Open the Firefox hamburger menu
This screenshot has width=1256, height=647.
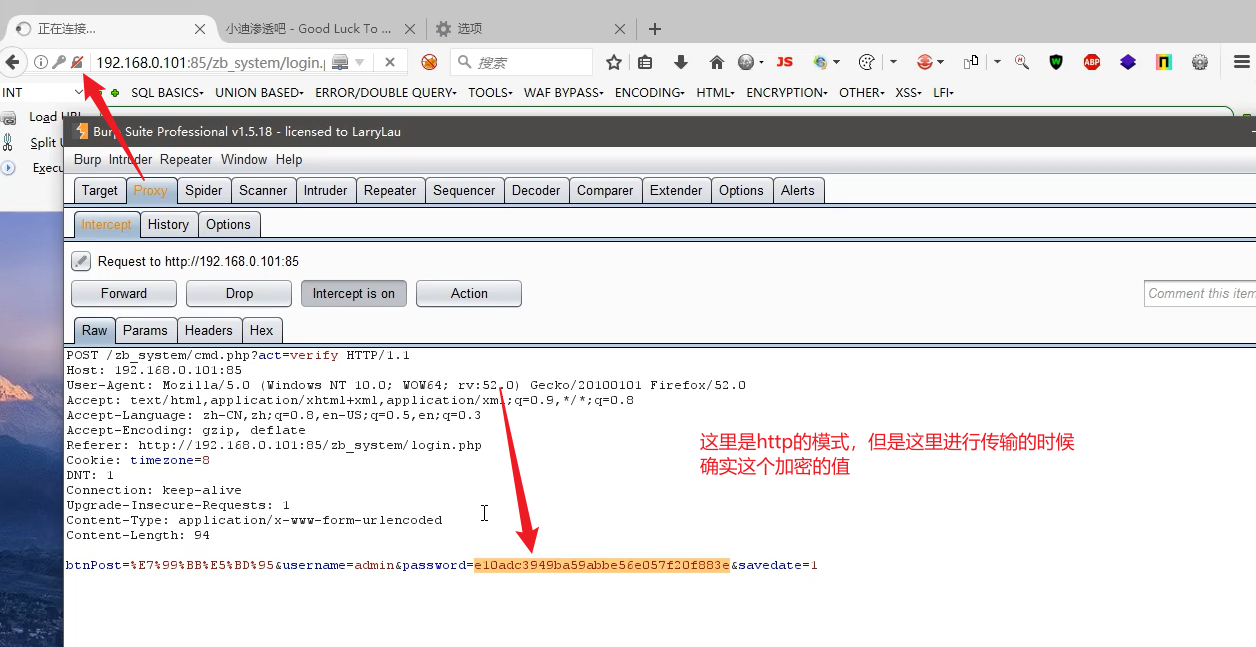(x=1241, y=62)
